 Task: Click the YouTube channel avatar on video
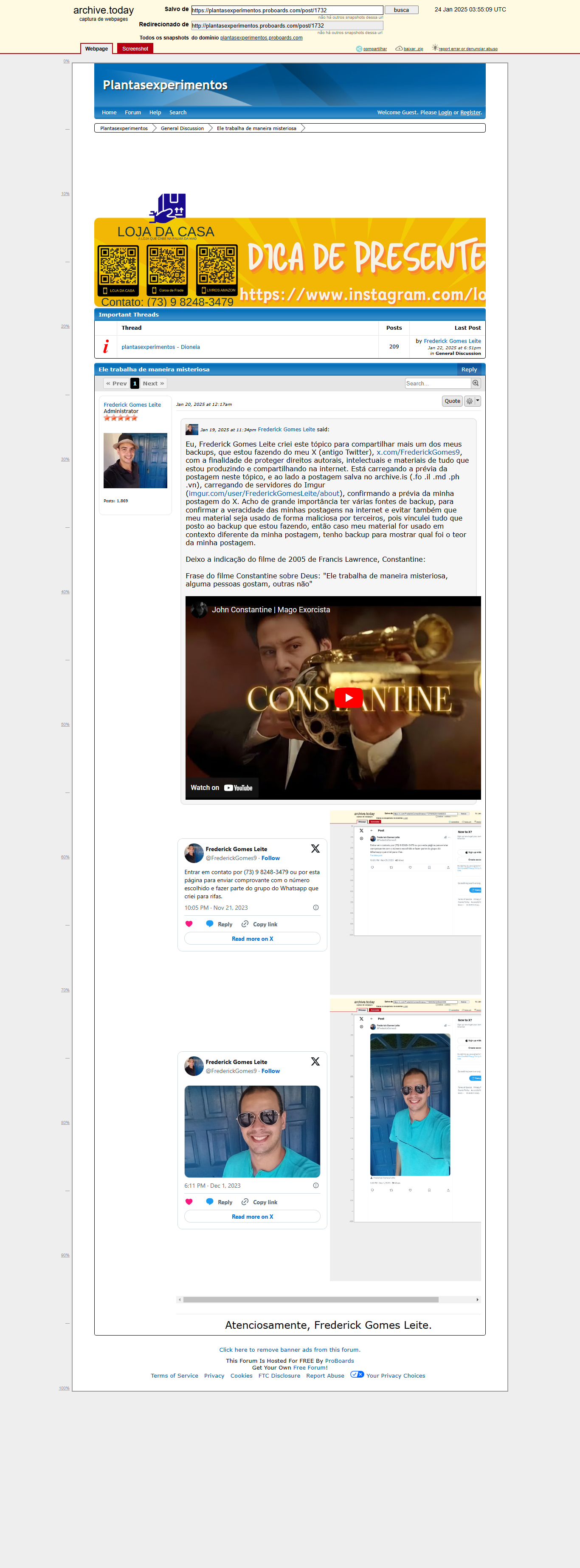[199, 609]
